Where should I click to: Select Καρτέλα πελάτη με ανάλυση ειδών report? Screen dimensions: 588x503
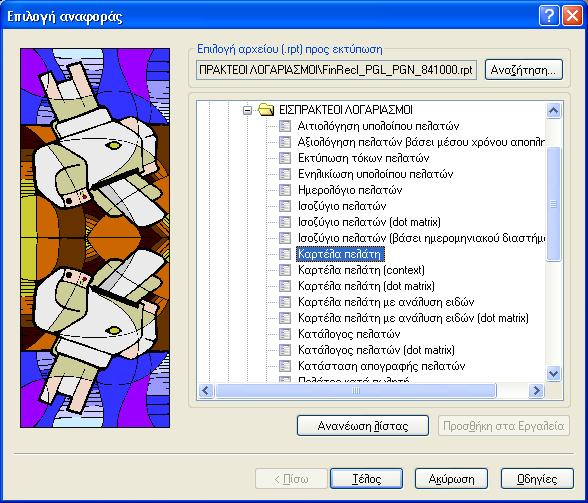click(386, 302)
